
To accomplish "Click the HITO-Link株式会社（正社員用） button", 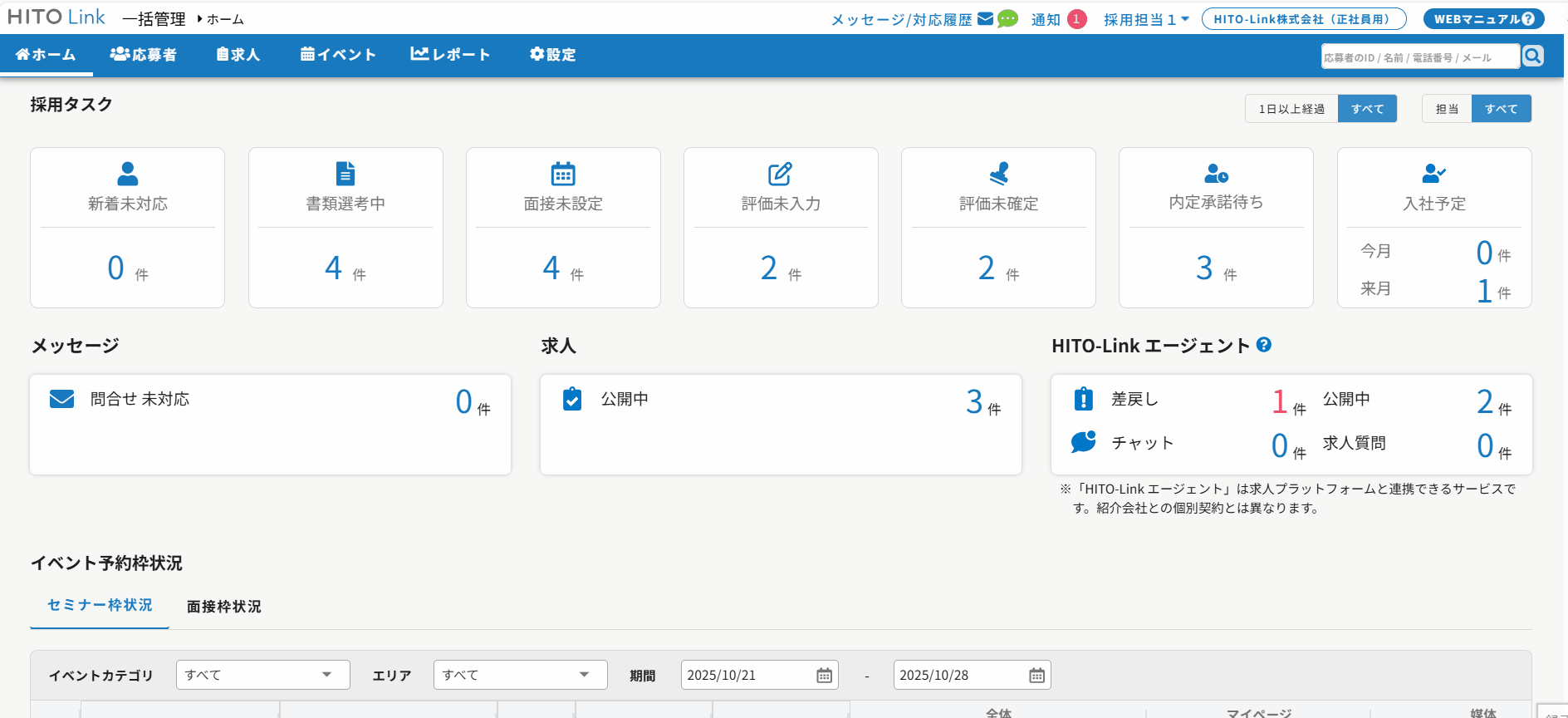I will (x=1303, y=19).
